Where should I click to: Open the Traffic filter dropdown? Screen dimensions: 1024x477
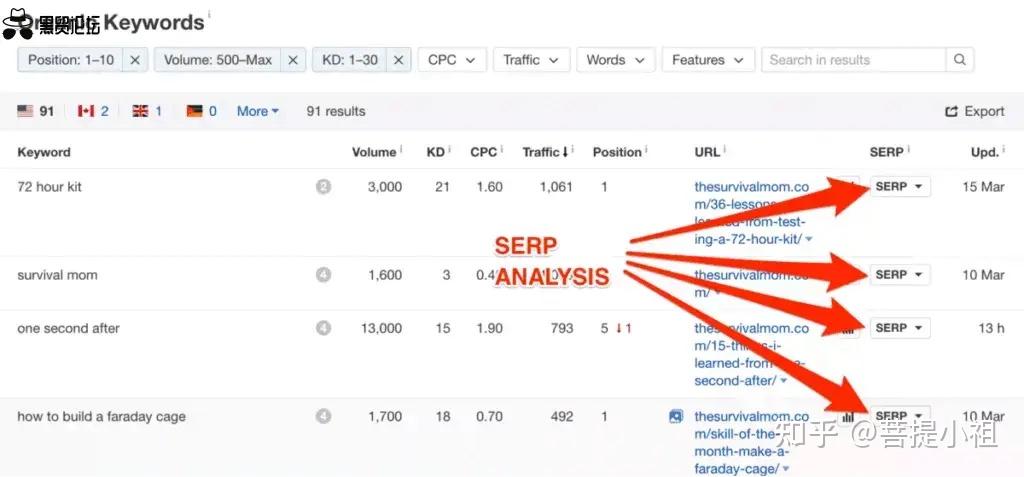coord(532,59)
